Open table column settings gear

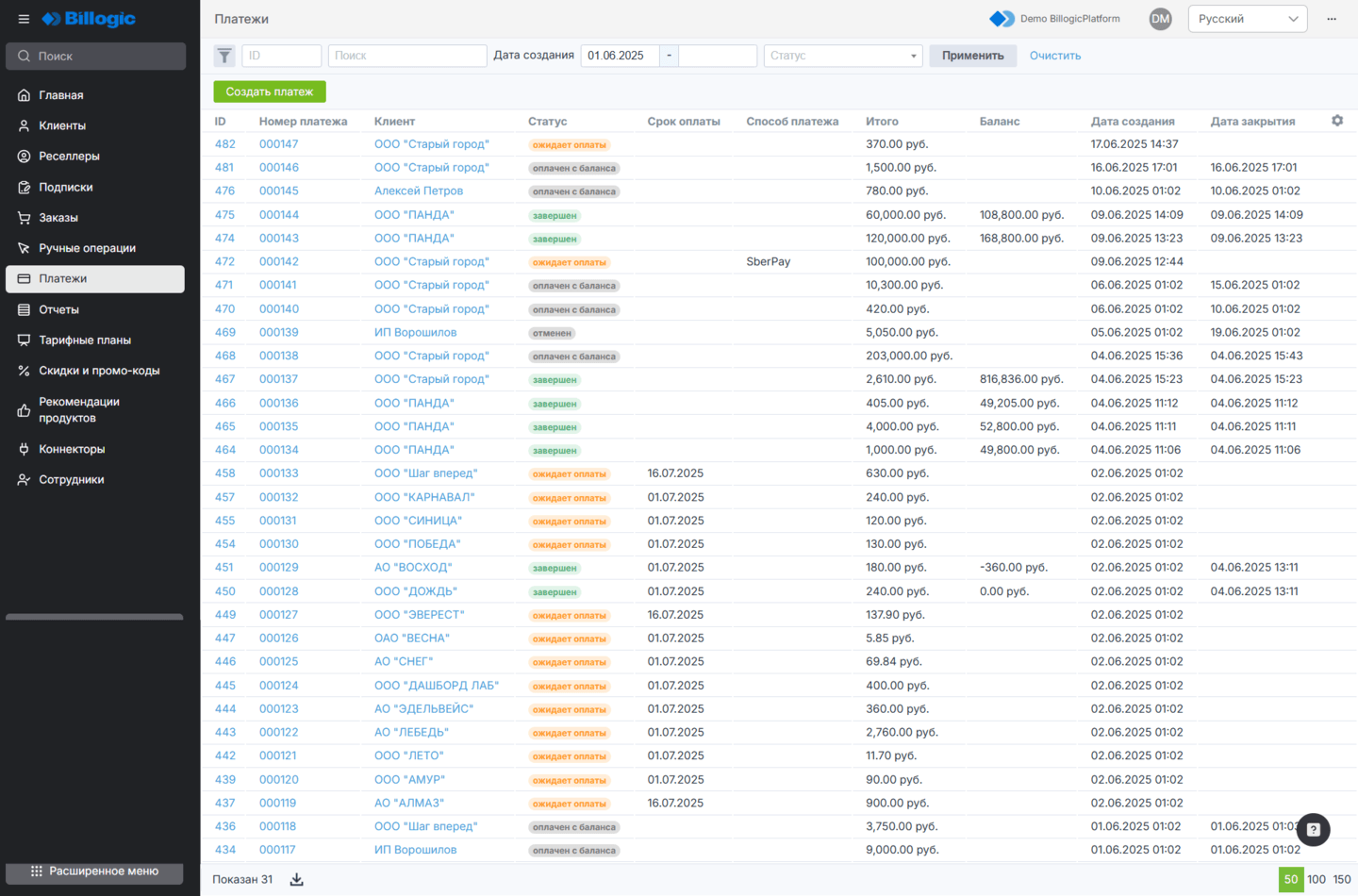(x=1337, y=121)
